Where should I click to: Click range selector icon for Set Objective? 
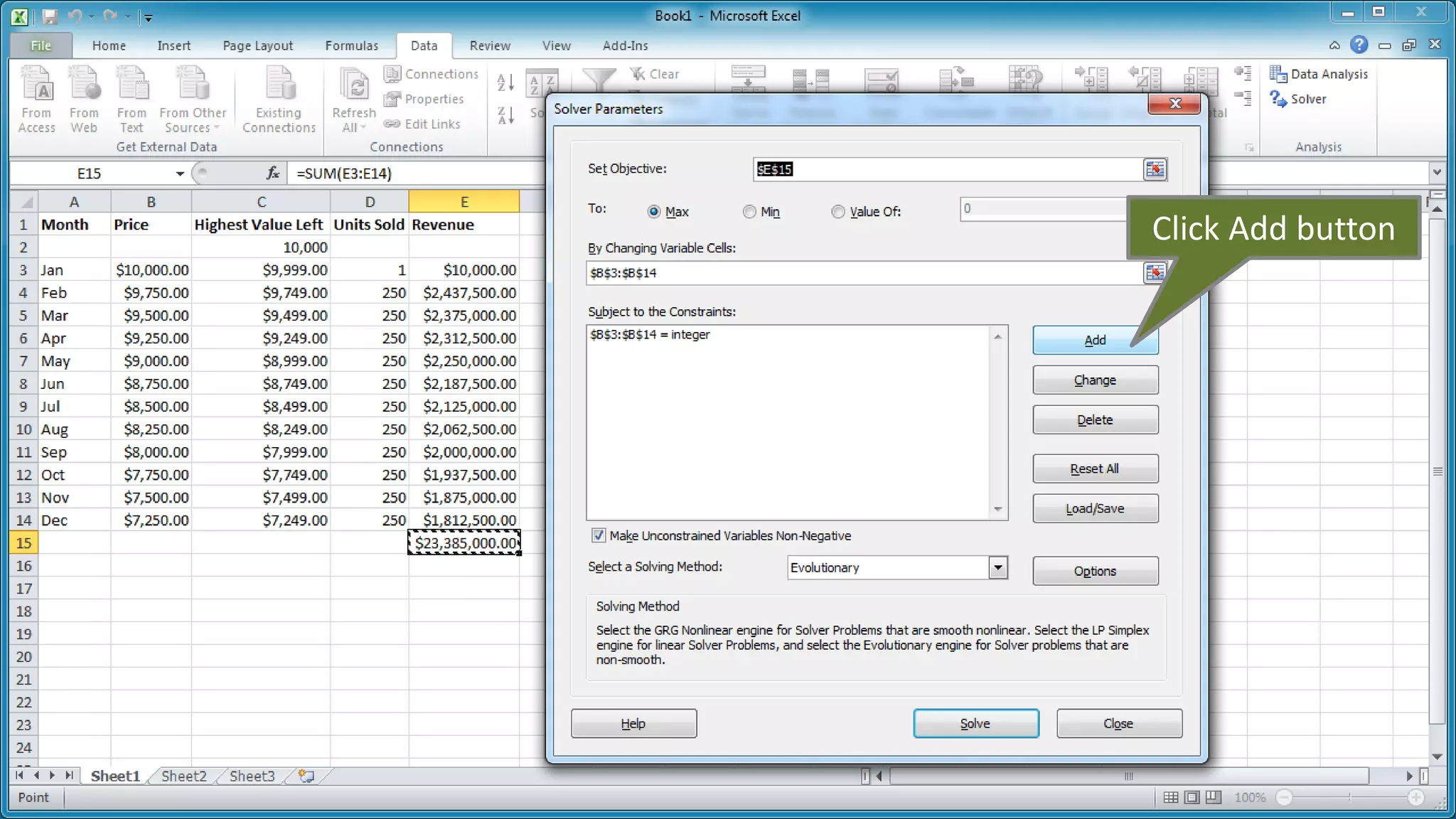click(1155, 169)
